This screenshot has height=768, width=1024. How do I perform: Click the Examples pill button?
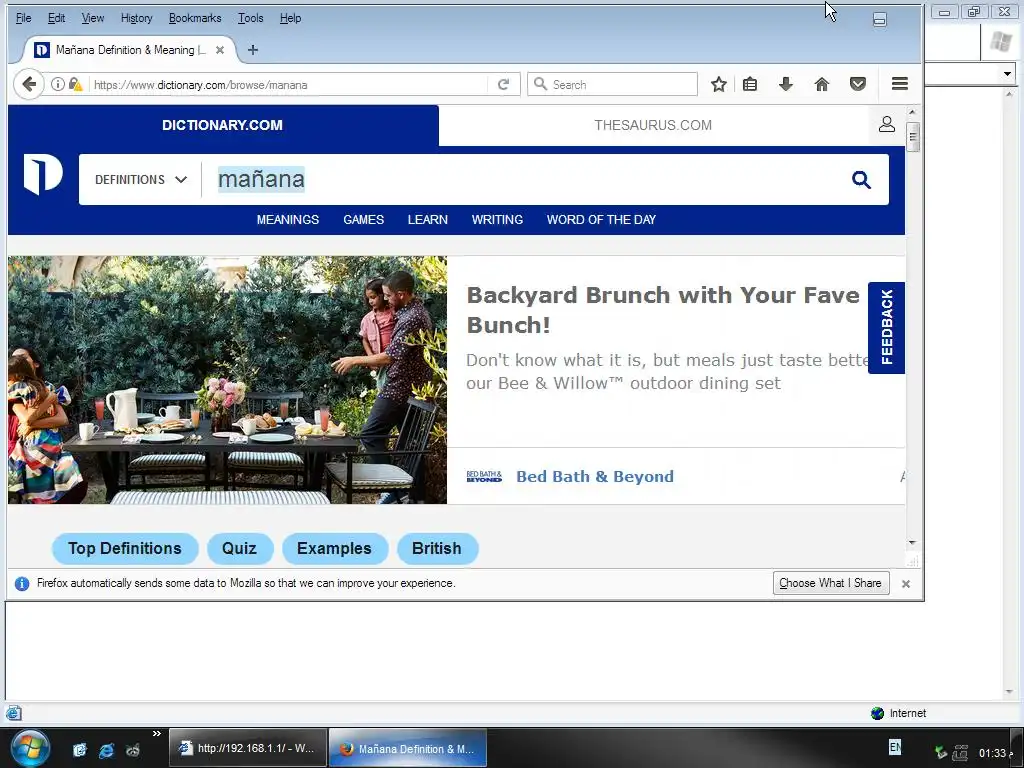[334, 549]
